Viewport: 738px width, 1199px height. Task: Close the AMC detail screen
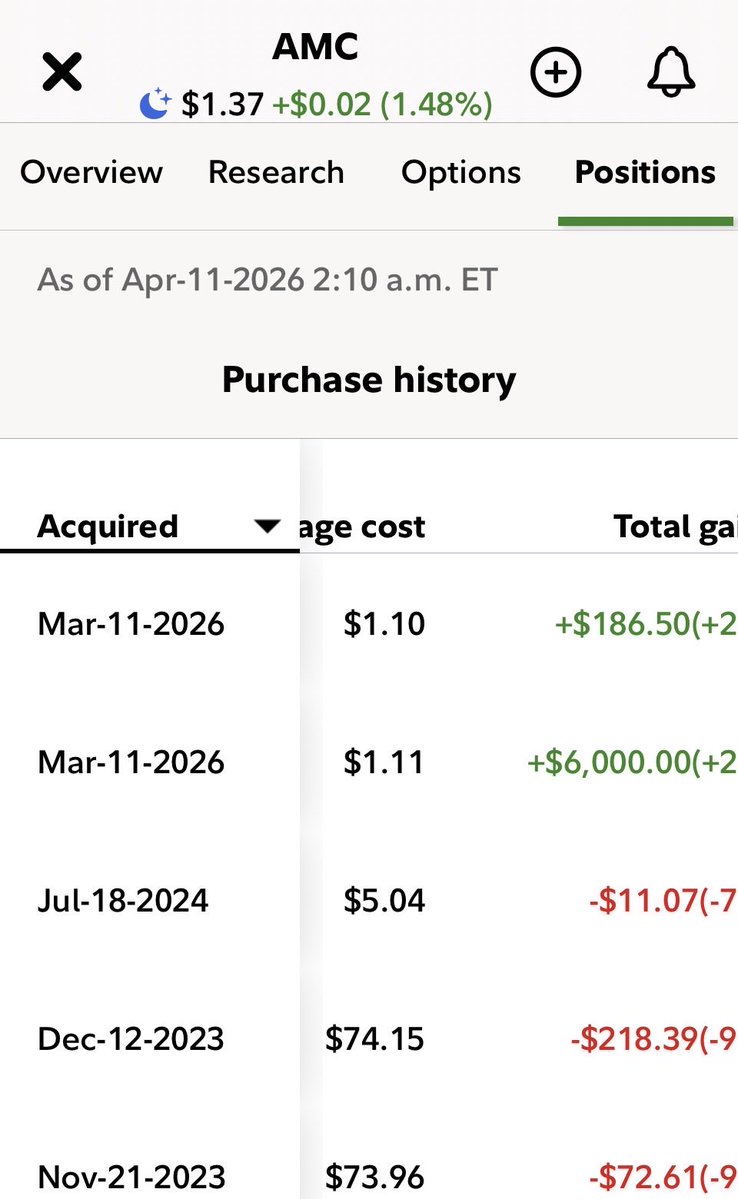[x=62, y=74]
